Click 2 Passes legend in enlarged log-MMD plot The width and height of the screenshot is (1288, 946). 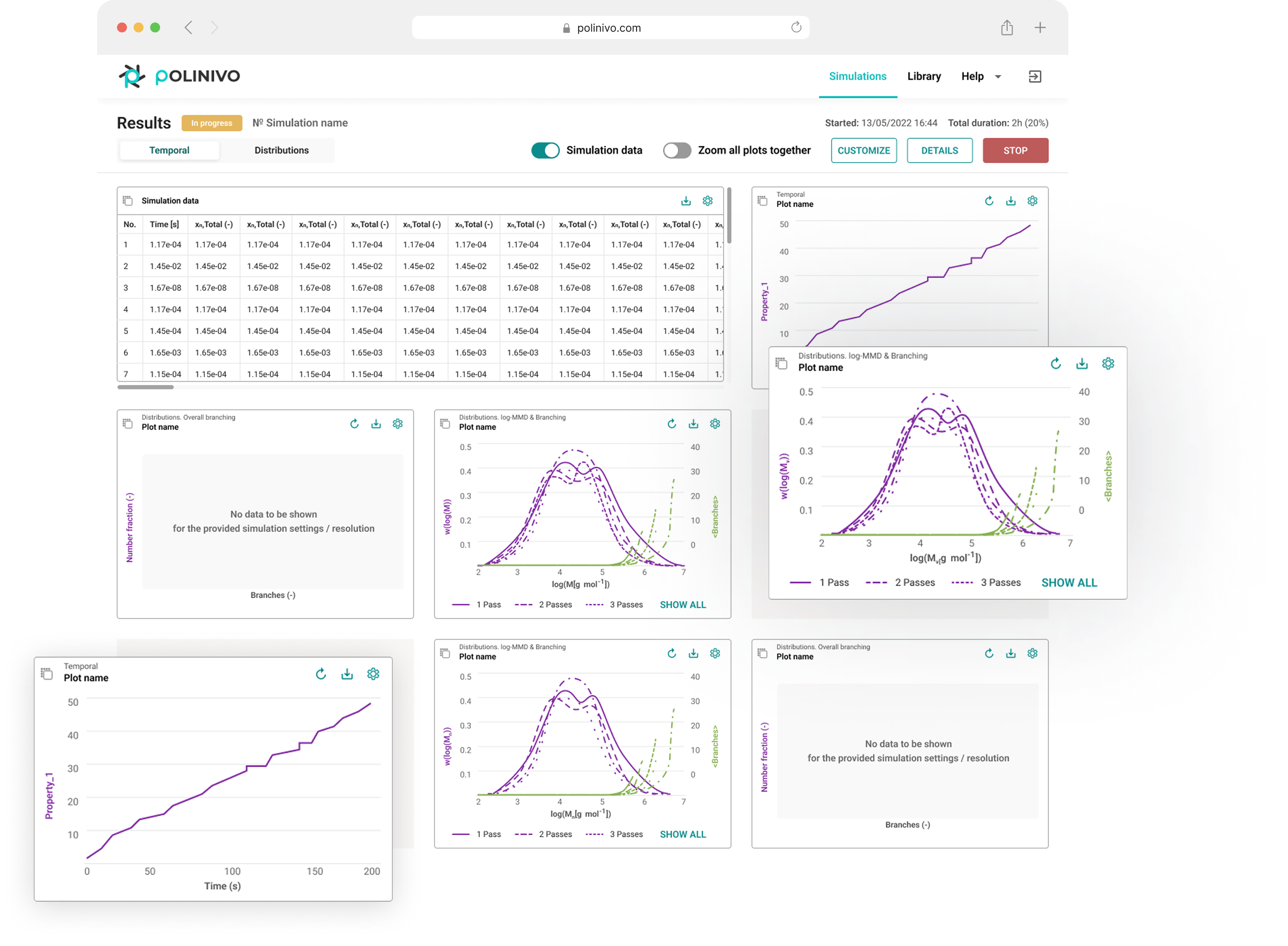pyautogui.click(x=901, y=582)
